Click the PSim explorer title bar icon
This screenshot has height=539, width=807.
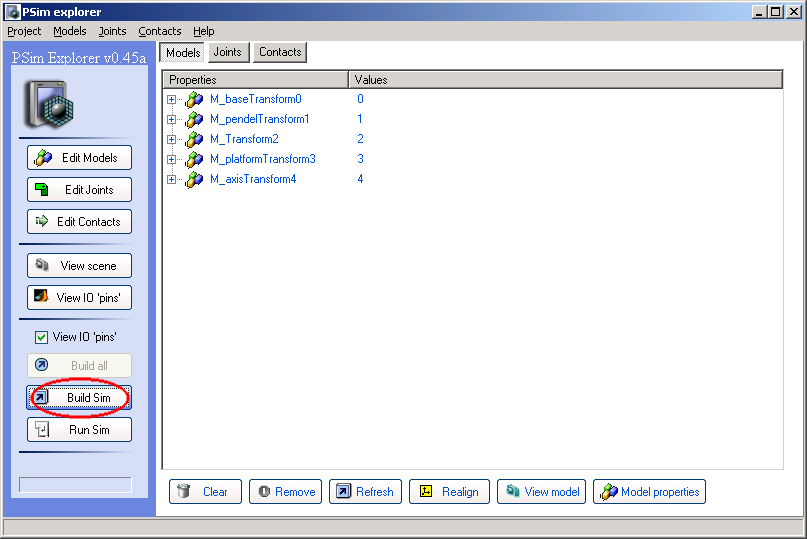[12, 12]
